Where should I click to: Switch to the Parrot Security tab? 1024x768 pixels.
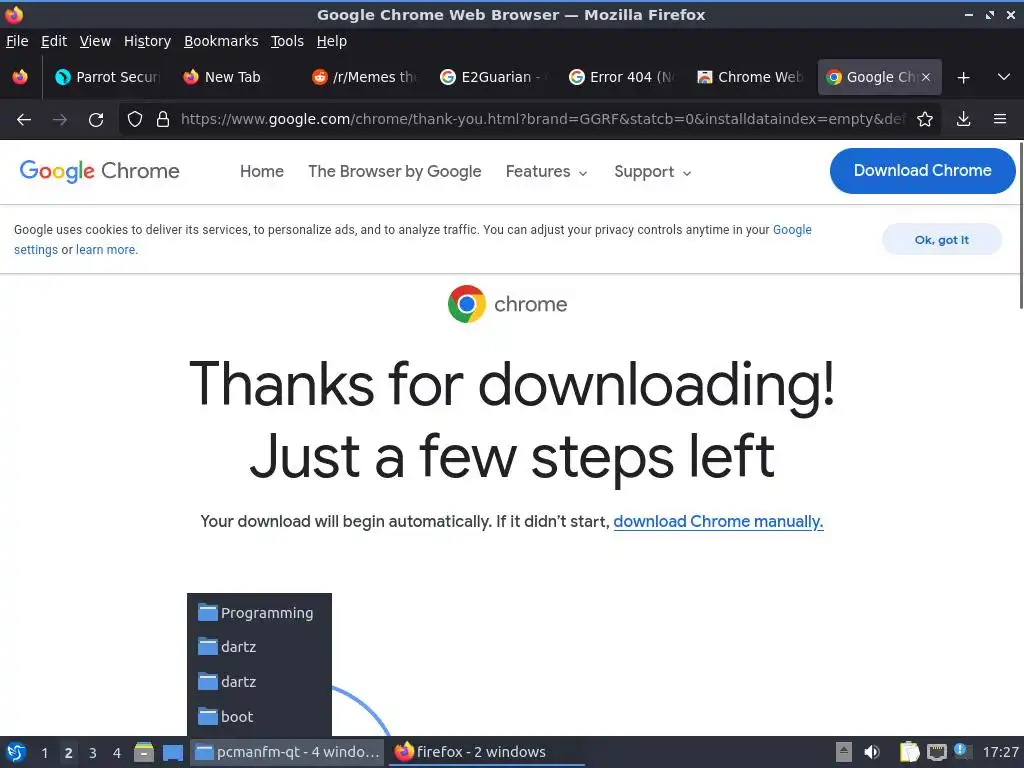coord(106,77)
